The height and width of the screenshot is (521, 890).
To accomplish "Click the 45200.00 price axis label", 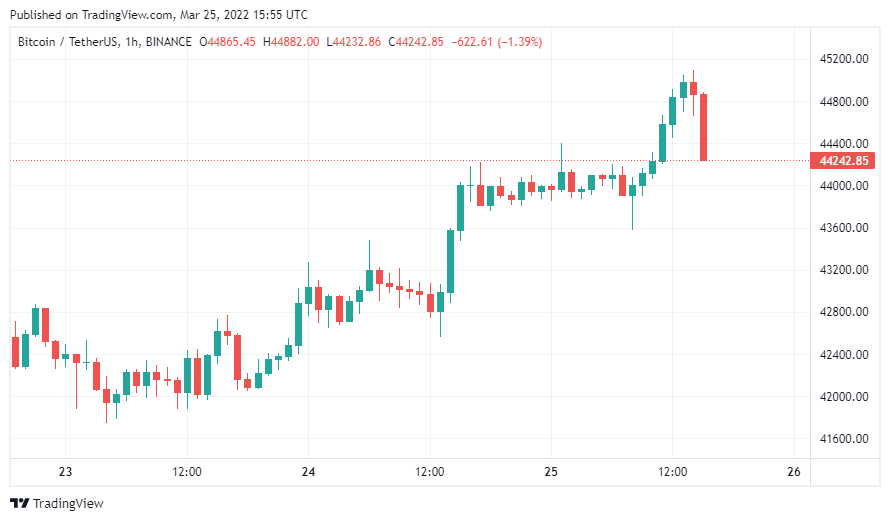I will tap(844, 59).
